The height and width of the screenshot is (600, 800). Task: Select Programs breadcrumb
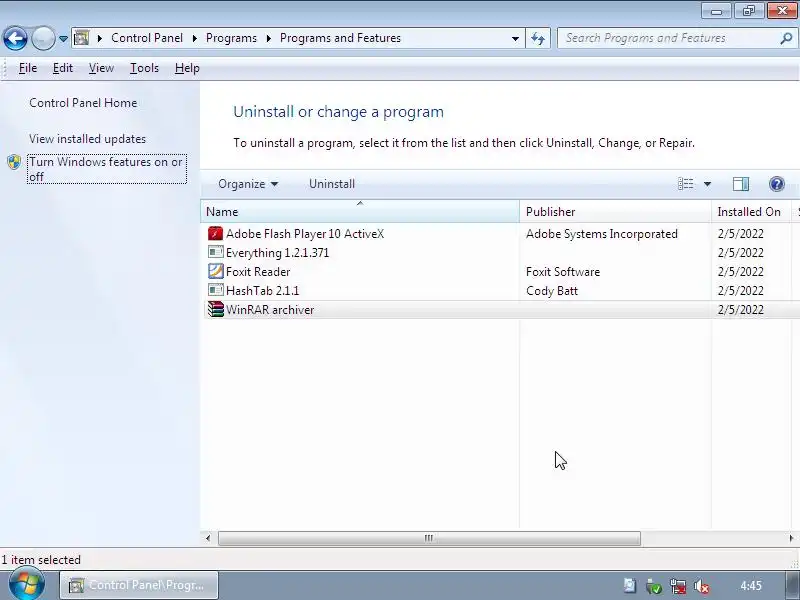tap(231, 38)
